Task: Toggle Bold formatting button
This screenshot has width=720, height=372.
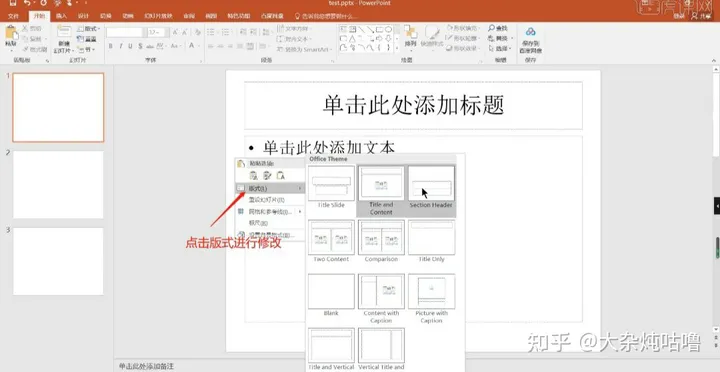Action: (111, 46)
